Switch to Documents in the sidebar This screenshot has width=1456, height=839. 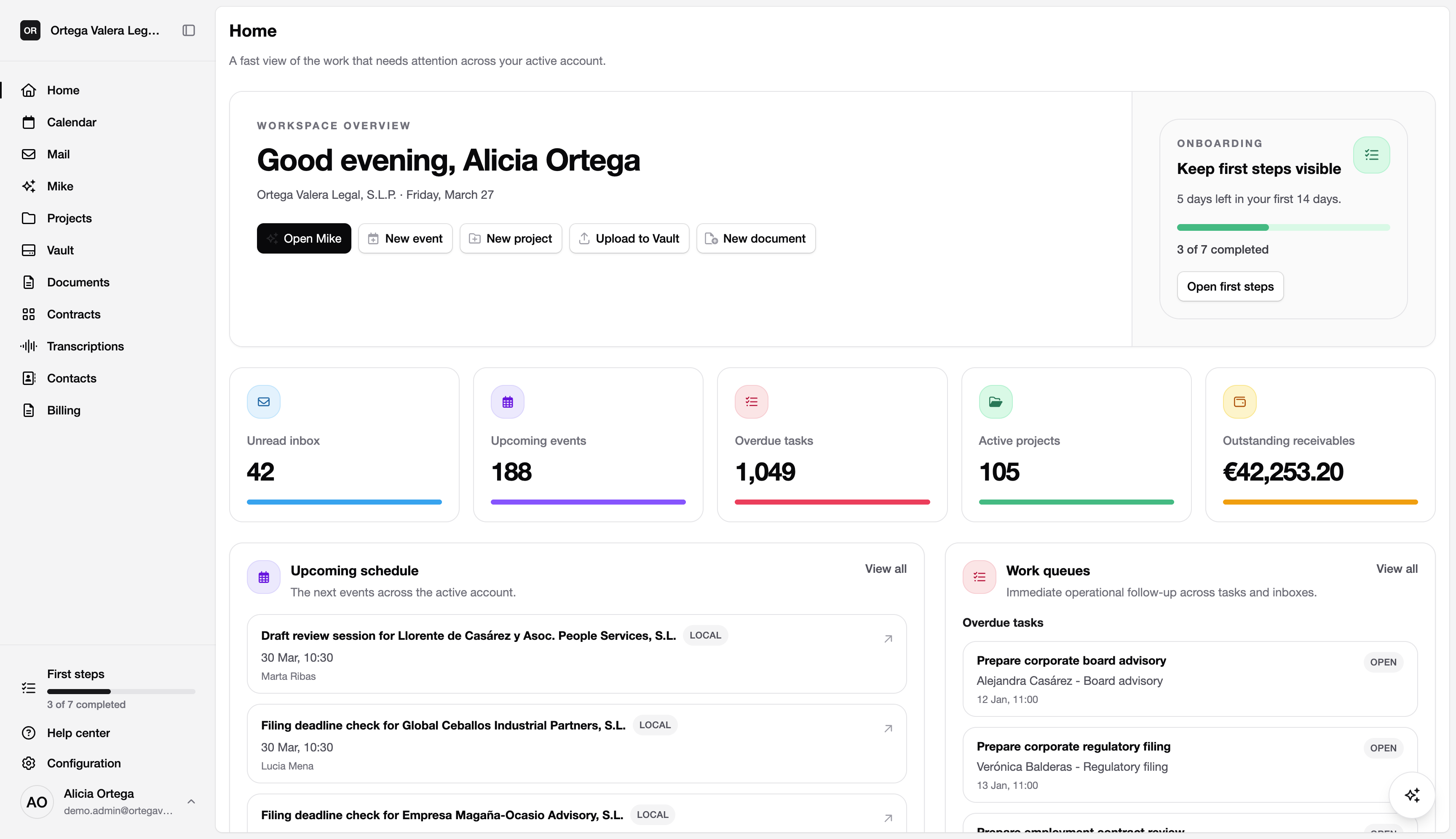coord(78,282)
